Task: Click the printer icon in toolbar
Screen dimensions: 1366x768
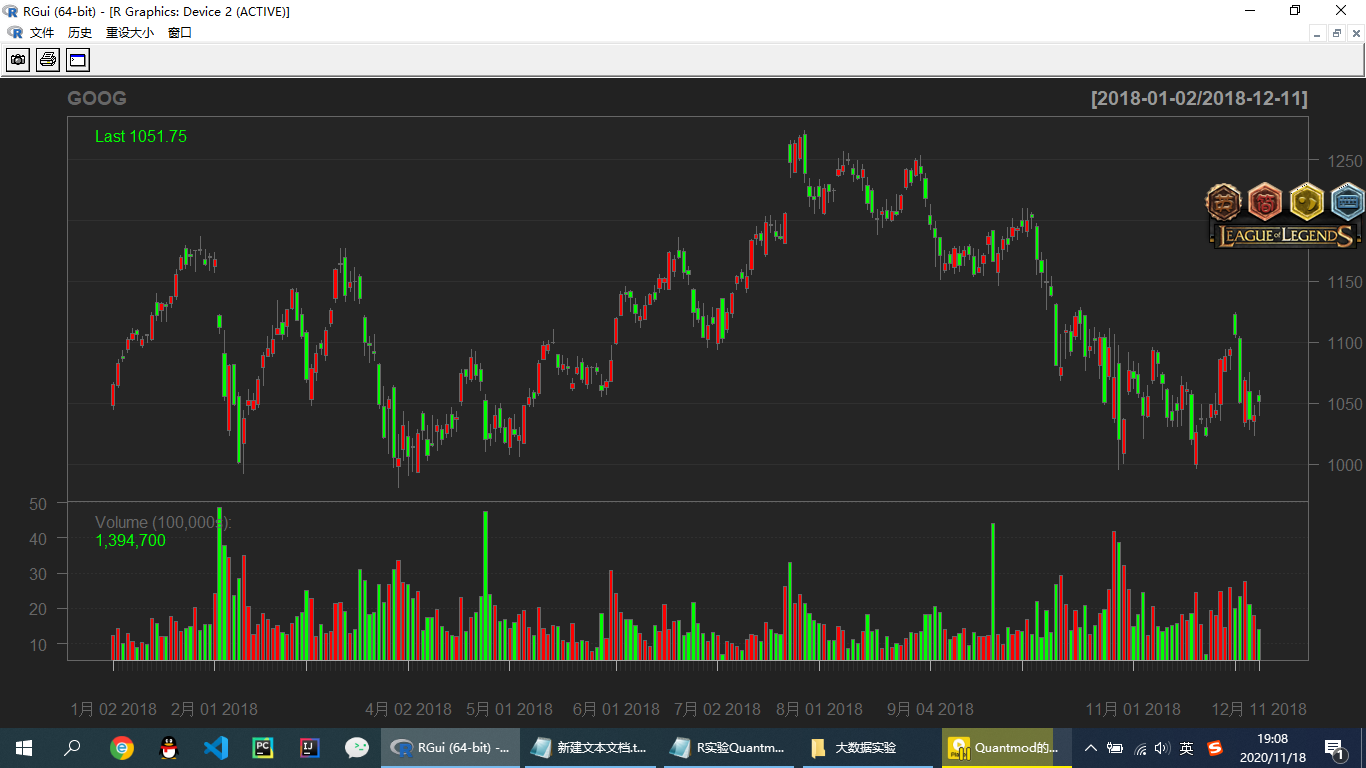Action: 48,61
